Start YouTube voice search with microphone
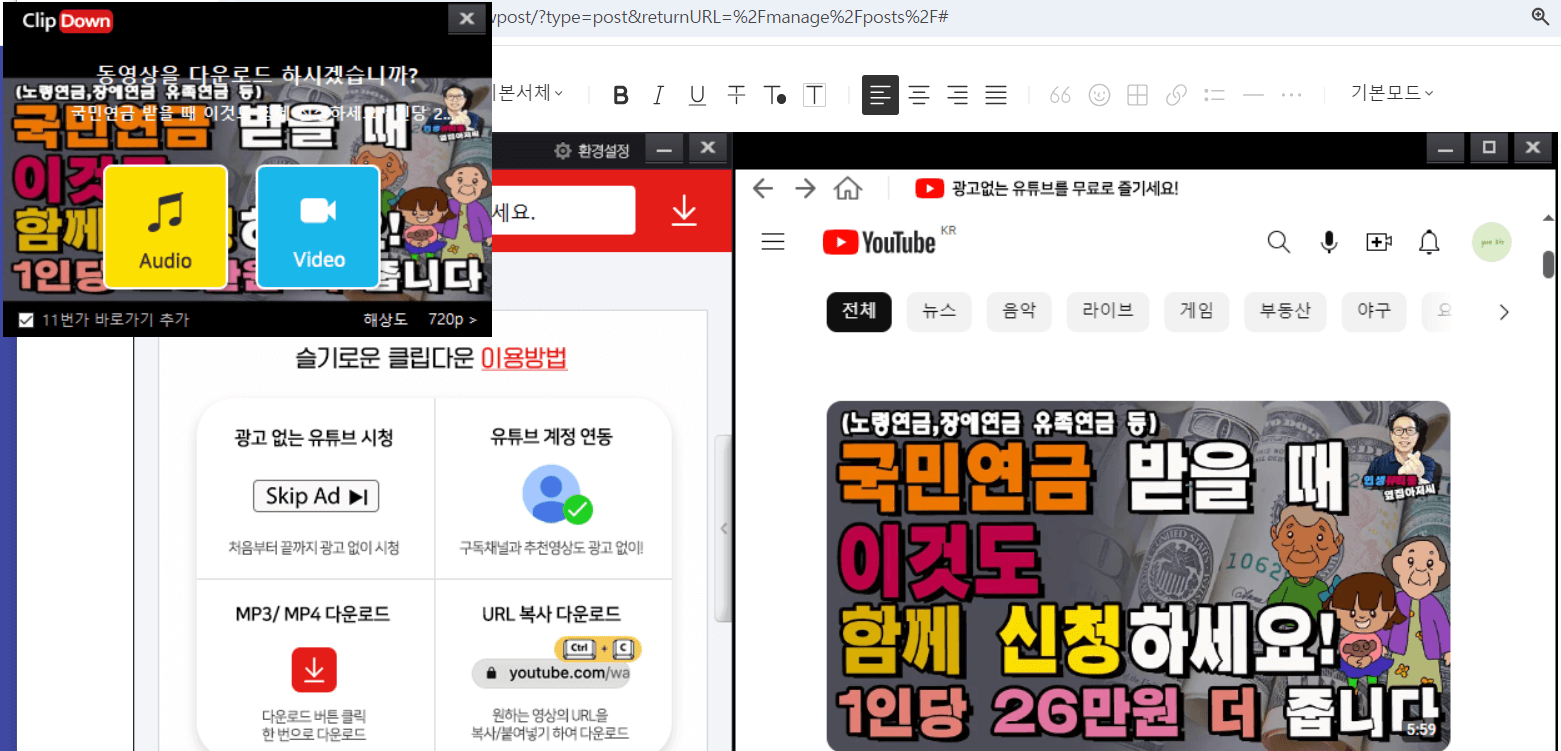 click(1329, 242)
